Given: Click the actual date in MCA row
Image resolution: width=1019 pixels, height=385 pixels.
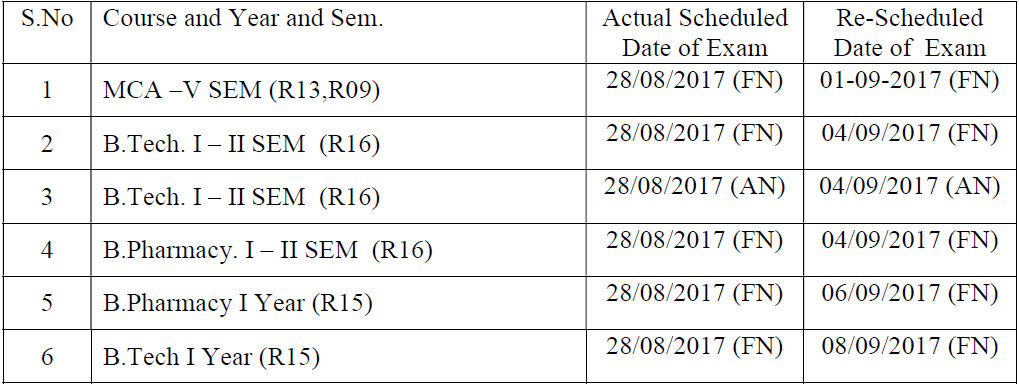Looking at the screenshot, I should [695, 80].
